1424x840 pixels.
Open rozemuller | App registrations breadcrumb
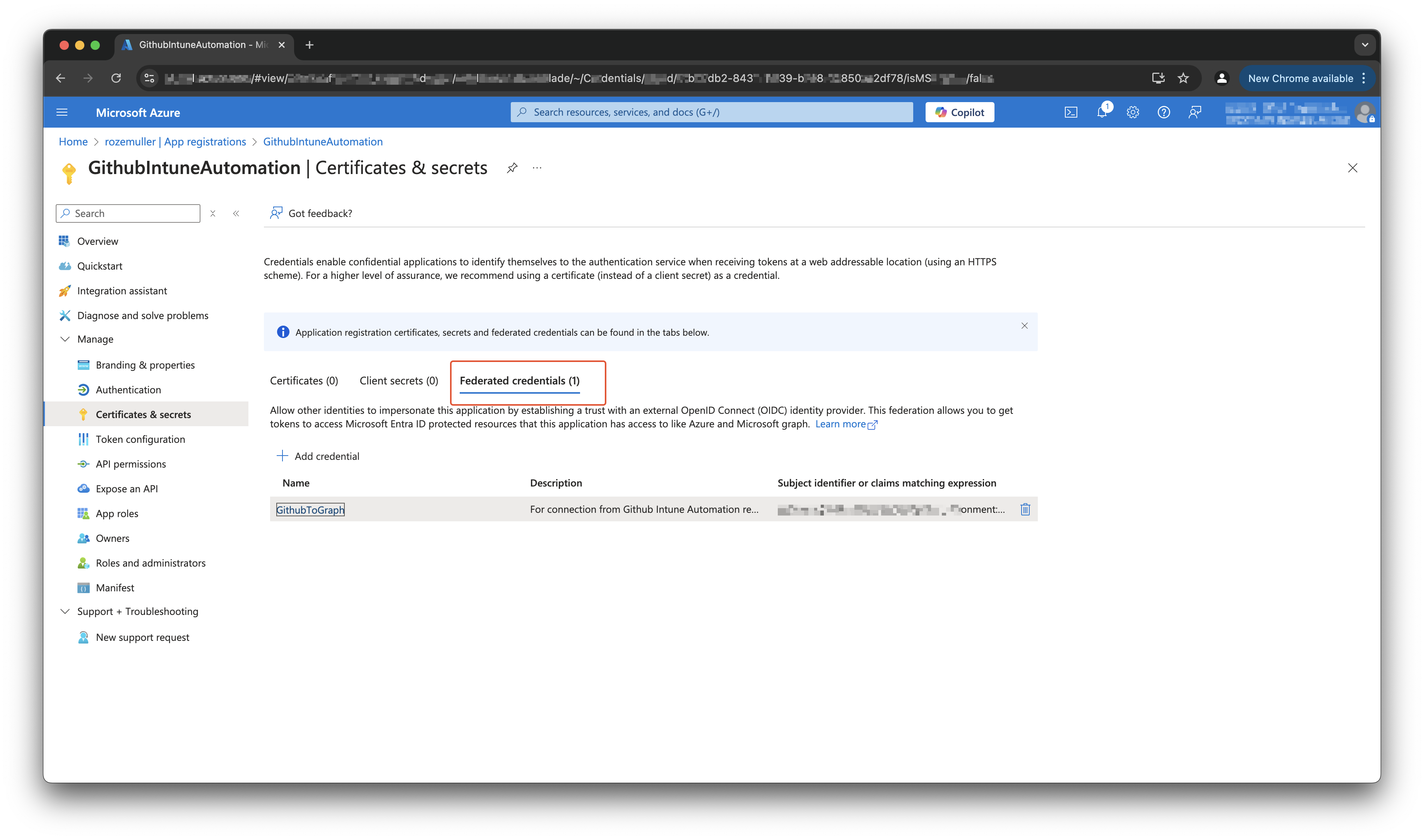click(x=175, y=142)
